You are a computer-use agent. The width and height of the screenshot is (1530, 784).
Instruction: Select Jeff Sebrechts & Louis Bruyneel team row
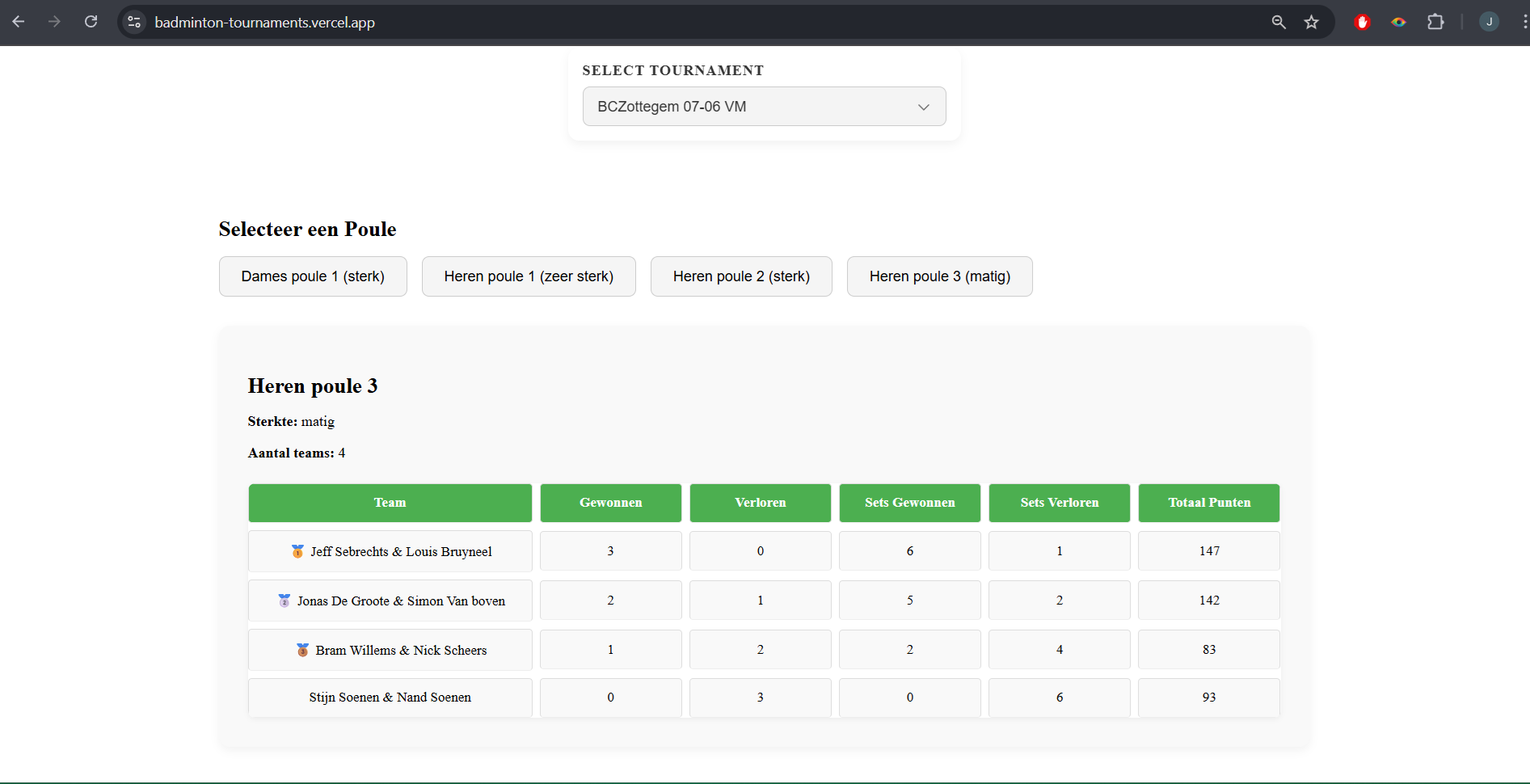764,551
